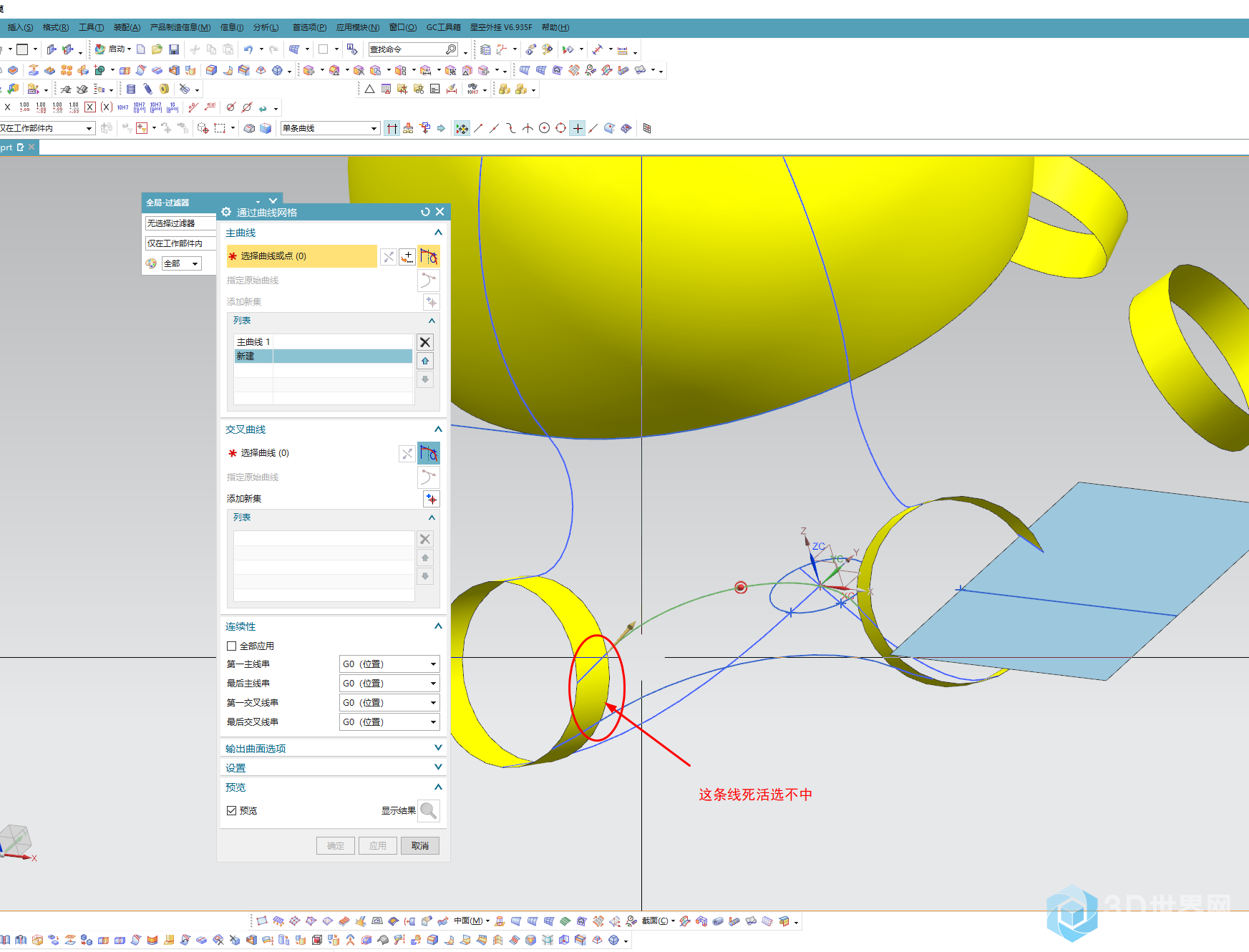
Task: Open the Single Curve rule dropdown
Action: pyautogui.click(x=330, y=128)
